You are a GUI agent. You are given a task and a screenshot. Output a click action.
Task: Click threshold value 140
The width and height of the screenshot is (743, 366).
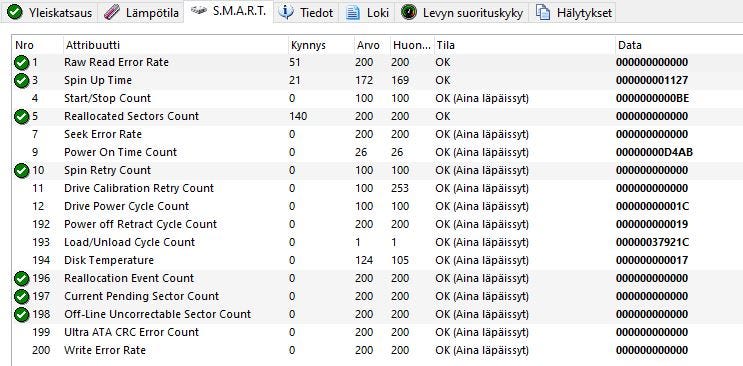coord(298,116)
